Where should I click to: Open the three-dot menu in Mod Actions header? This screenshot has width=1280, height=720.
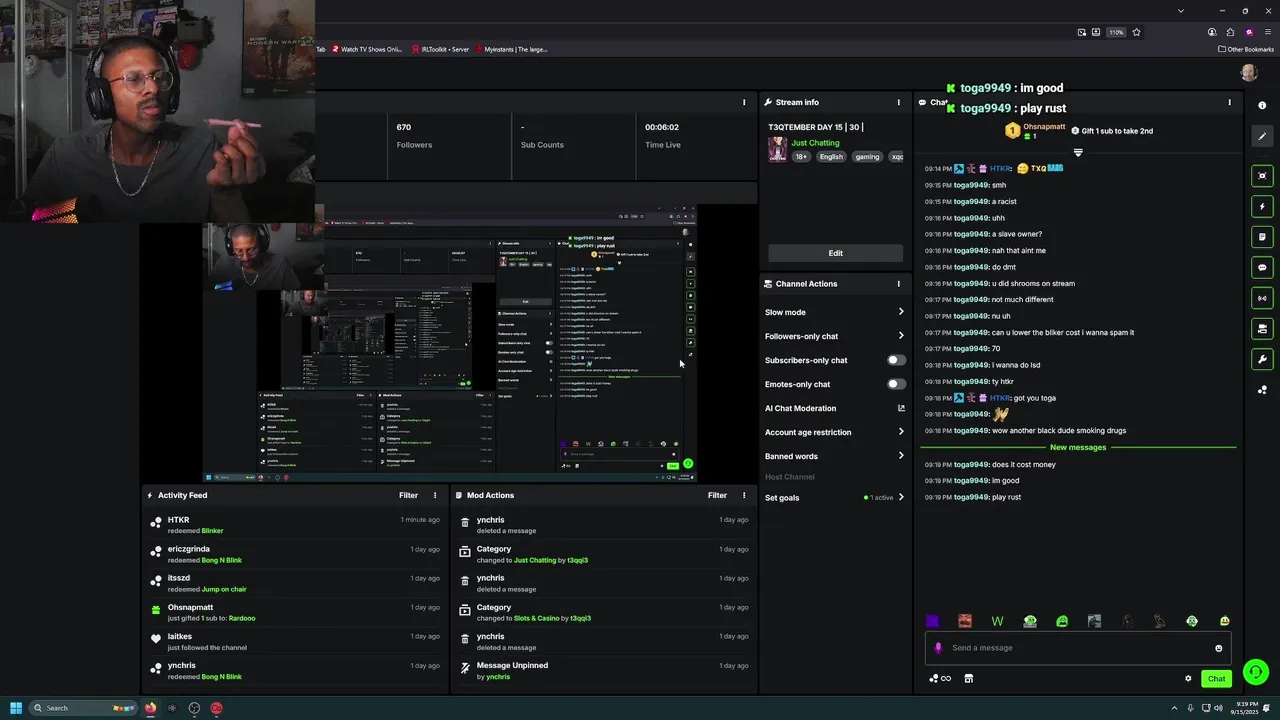coord(743,495)
